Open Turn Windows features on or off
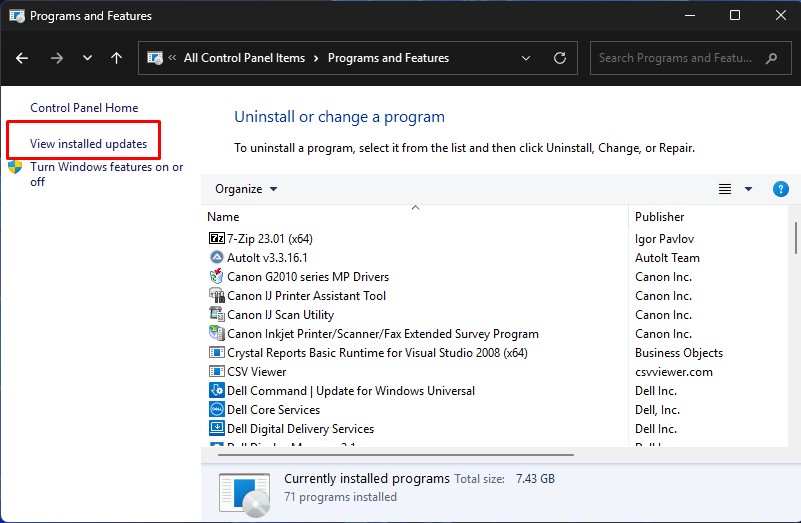801x523 pixels. point(106,174)
